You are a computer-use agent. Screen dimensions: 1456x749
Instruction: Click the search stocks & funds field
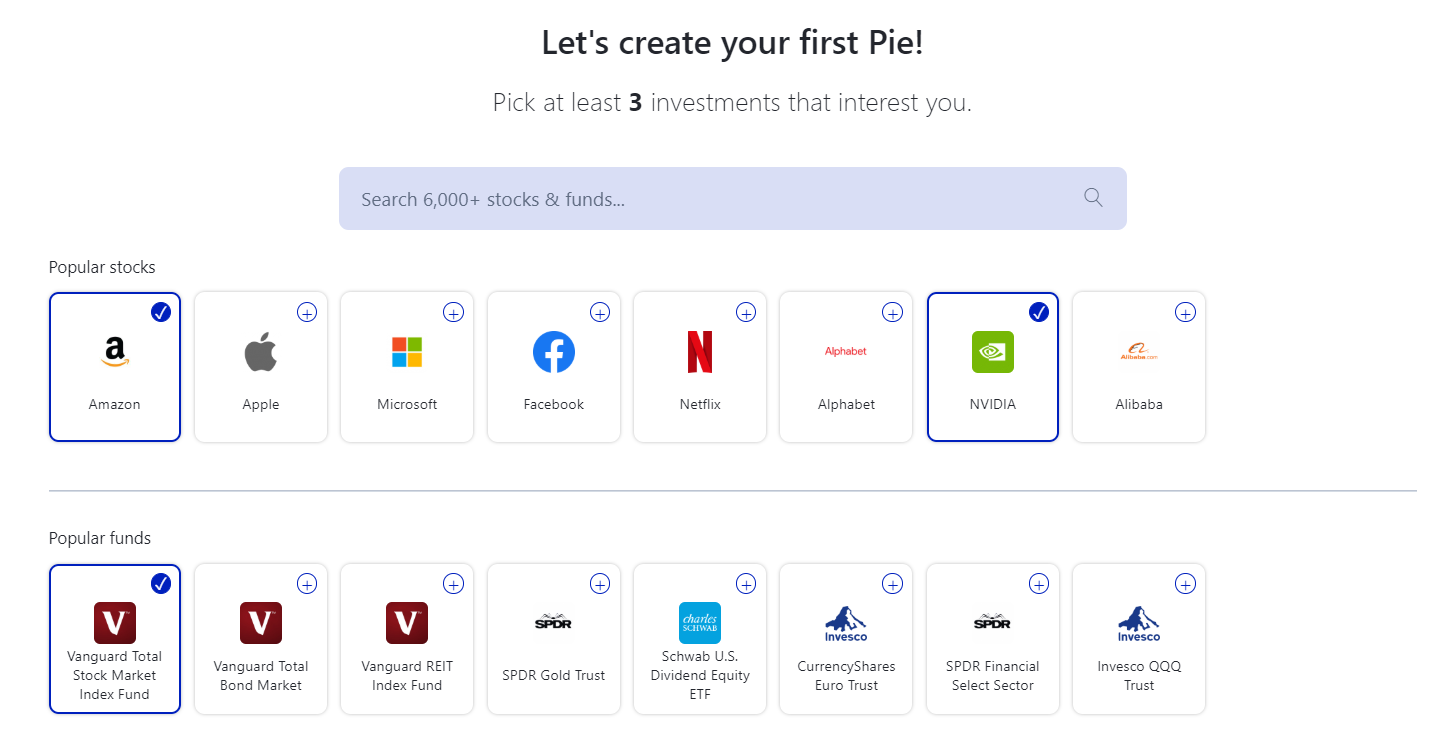(x=733, y=198)
